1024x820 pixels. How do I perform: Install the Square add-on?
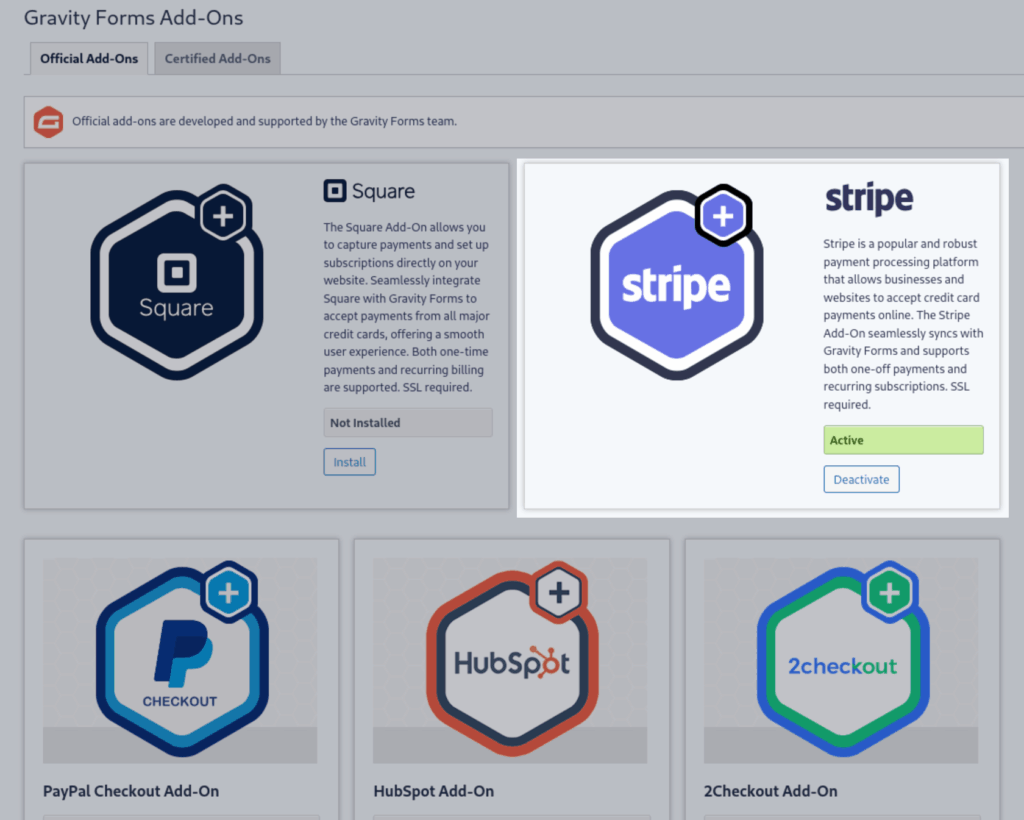[349, 462]
